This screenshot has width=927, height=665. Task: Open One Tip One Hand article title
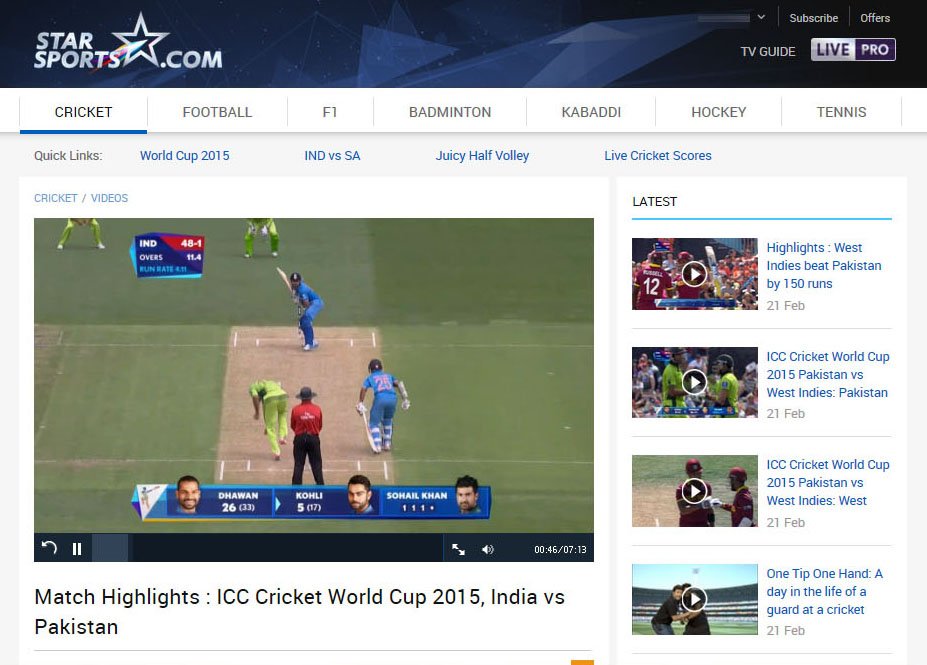[825, 591]
